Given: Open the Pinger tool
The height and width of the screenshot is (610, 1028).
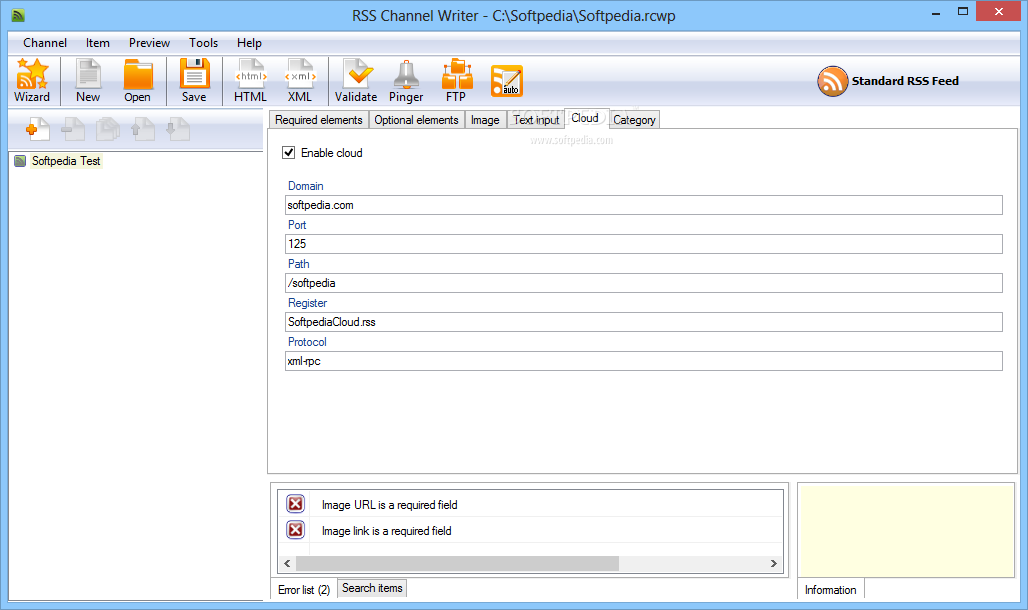Looking at the screenshot, I should 406,80.
